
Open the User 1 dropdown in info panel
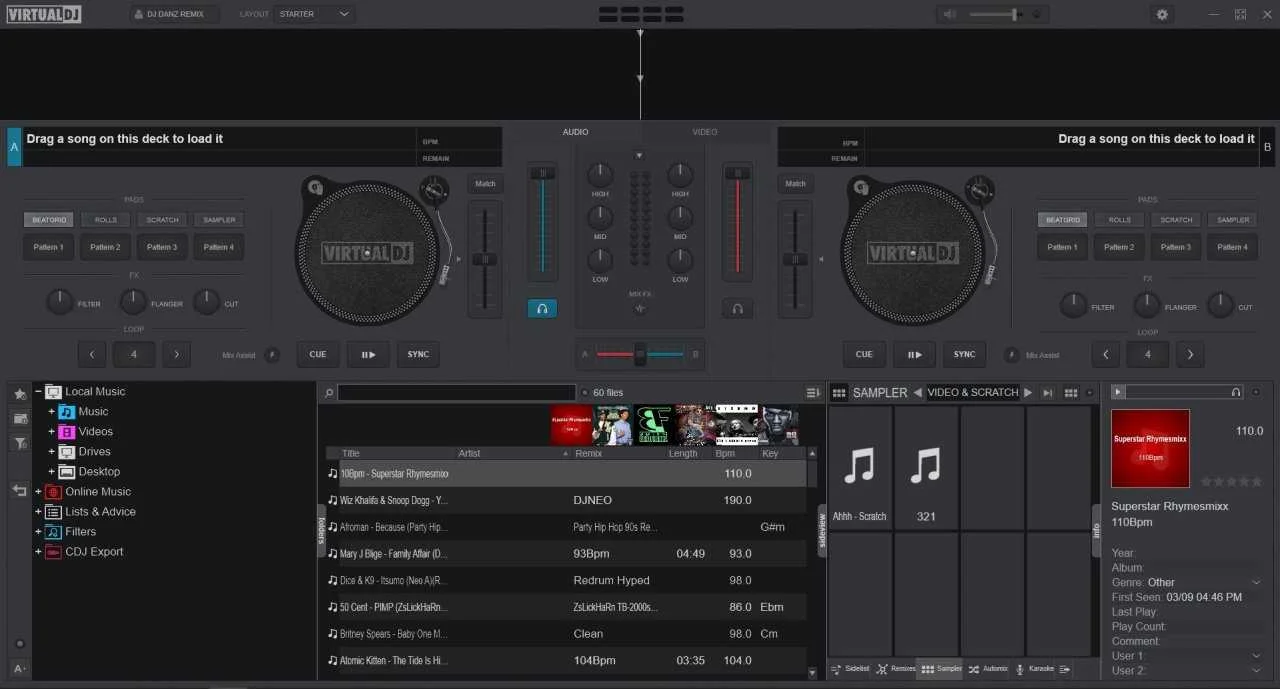pyautogui.click(x=1256, y=656)
